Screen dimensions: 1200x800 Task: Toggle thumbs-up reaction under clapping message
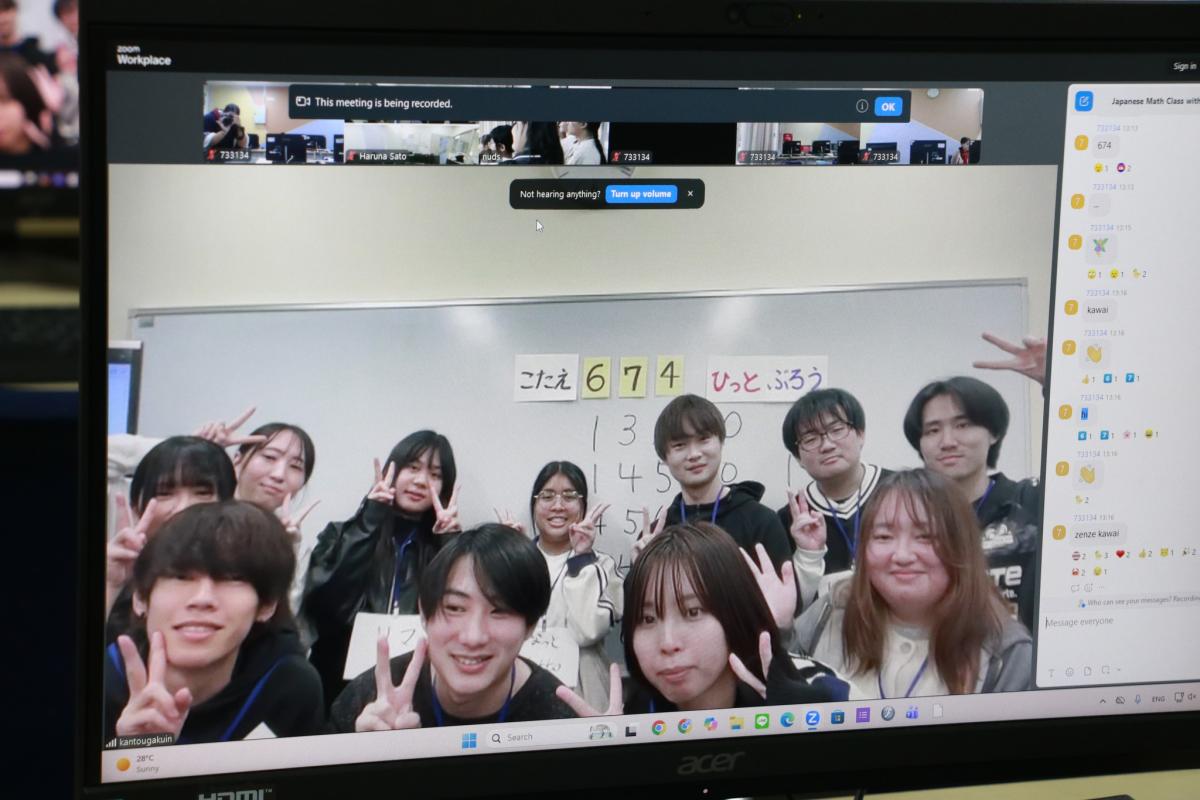[1087, 379]
